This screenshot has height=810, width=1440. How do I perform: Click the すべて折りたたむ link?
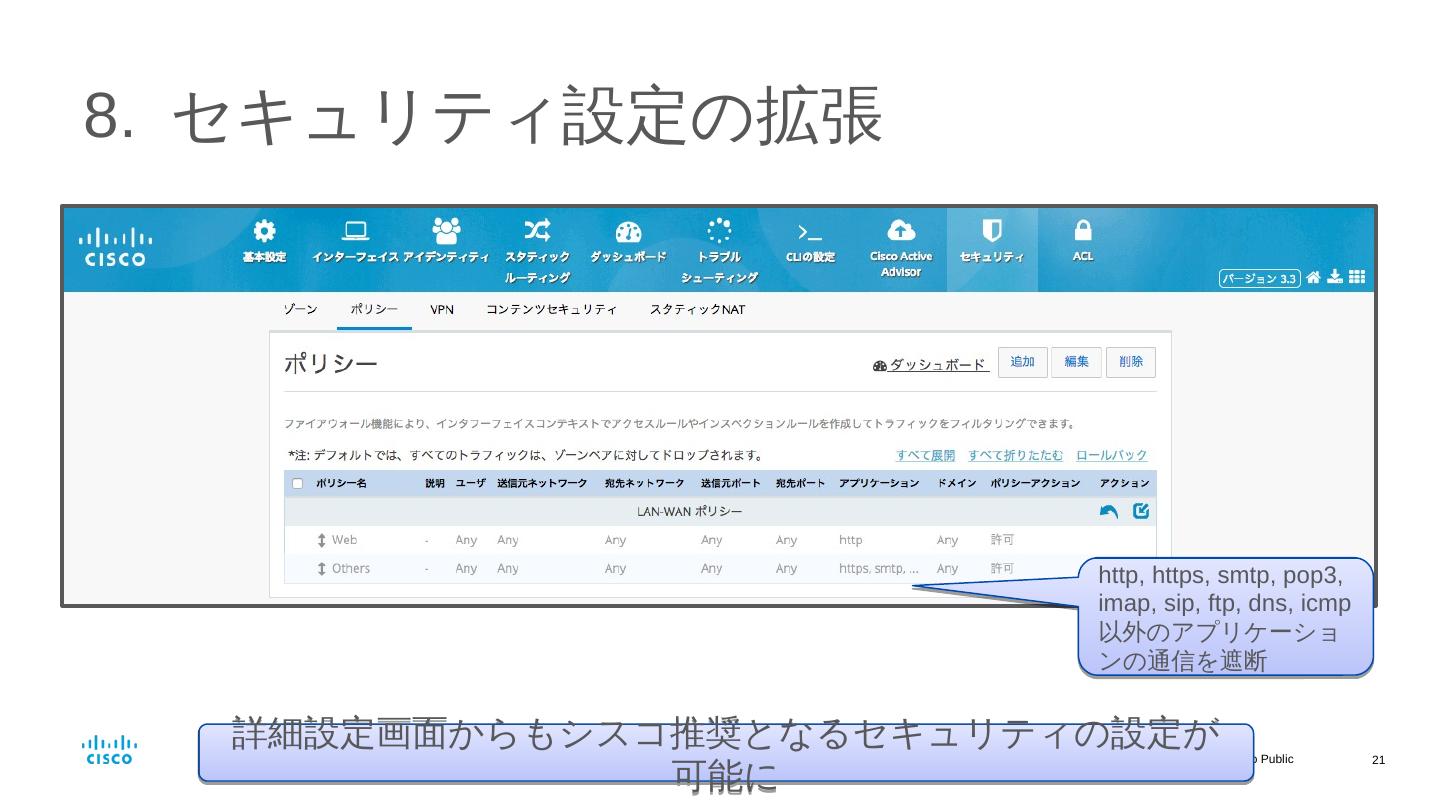click(1016, 456)
